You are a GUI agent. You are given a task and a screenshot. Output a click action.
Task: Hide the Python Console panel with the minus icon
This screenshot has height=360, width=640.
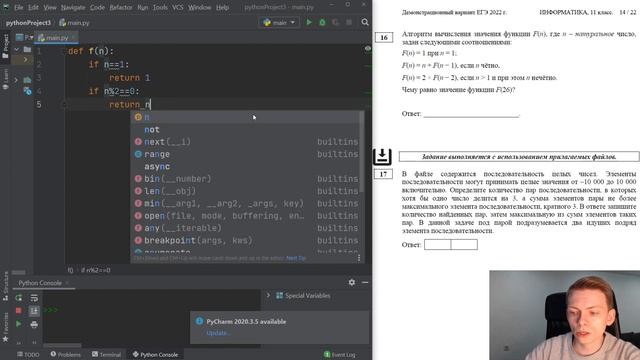point(365,282)
